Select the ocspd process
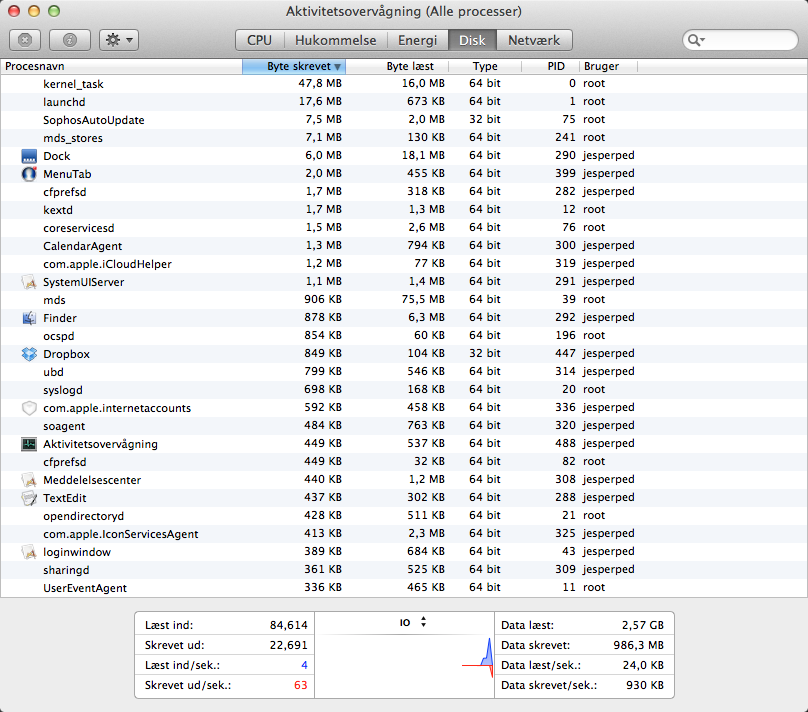 (404, 336)
